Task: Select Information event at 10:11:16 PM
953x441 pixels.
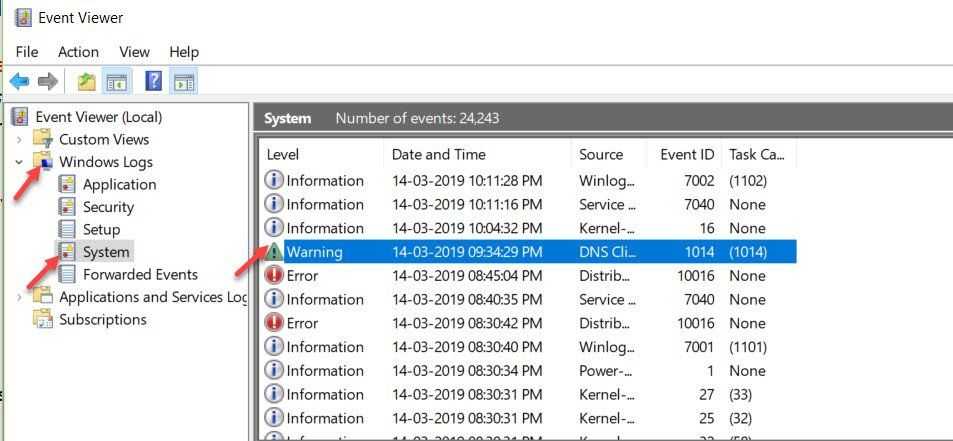Action: pyautogui.click(x=529, y=205)
